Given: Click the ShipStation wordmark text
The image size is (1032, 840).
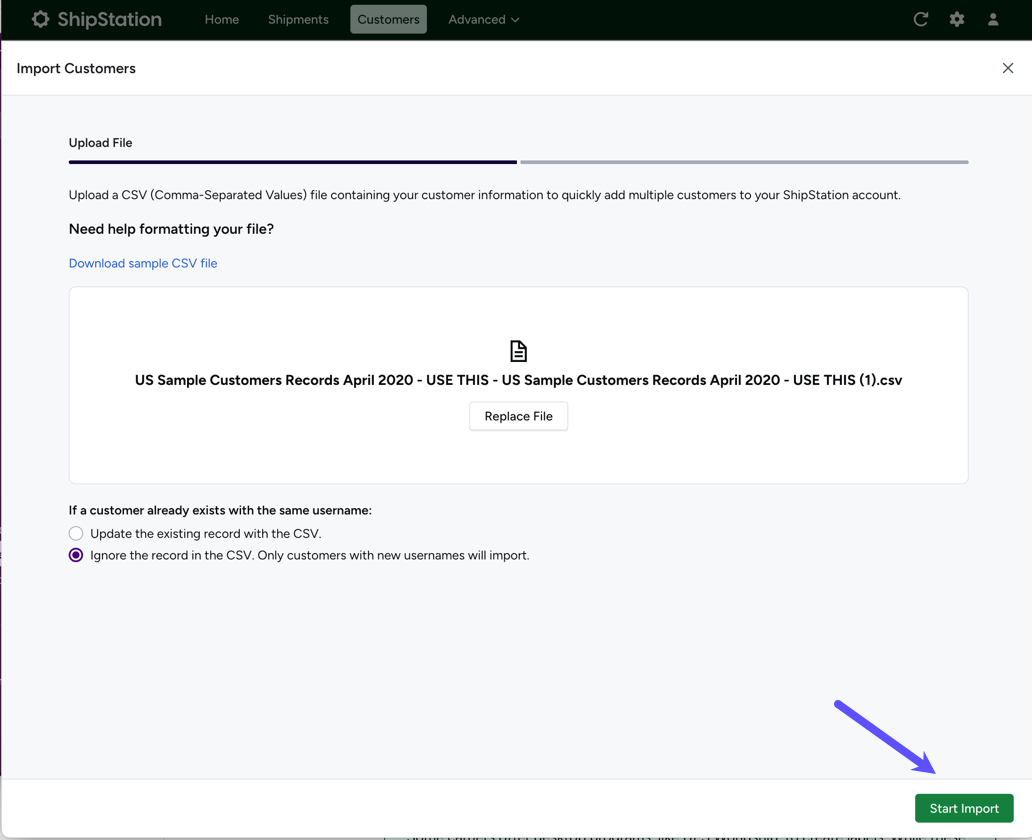Looking at the screenshot, I should 109,19.
